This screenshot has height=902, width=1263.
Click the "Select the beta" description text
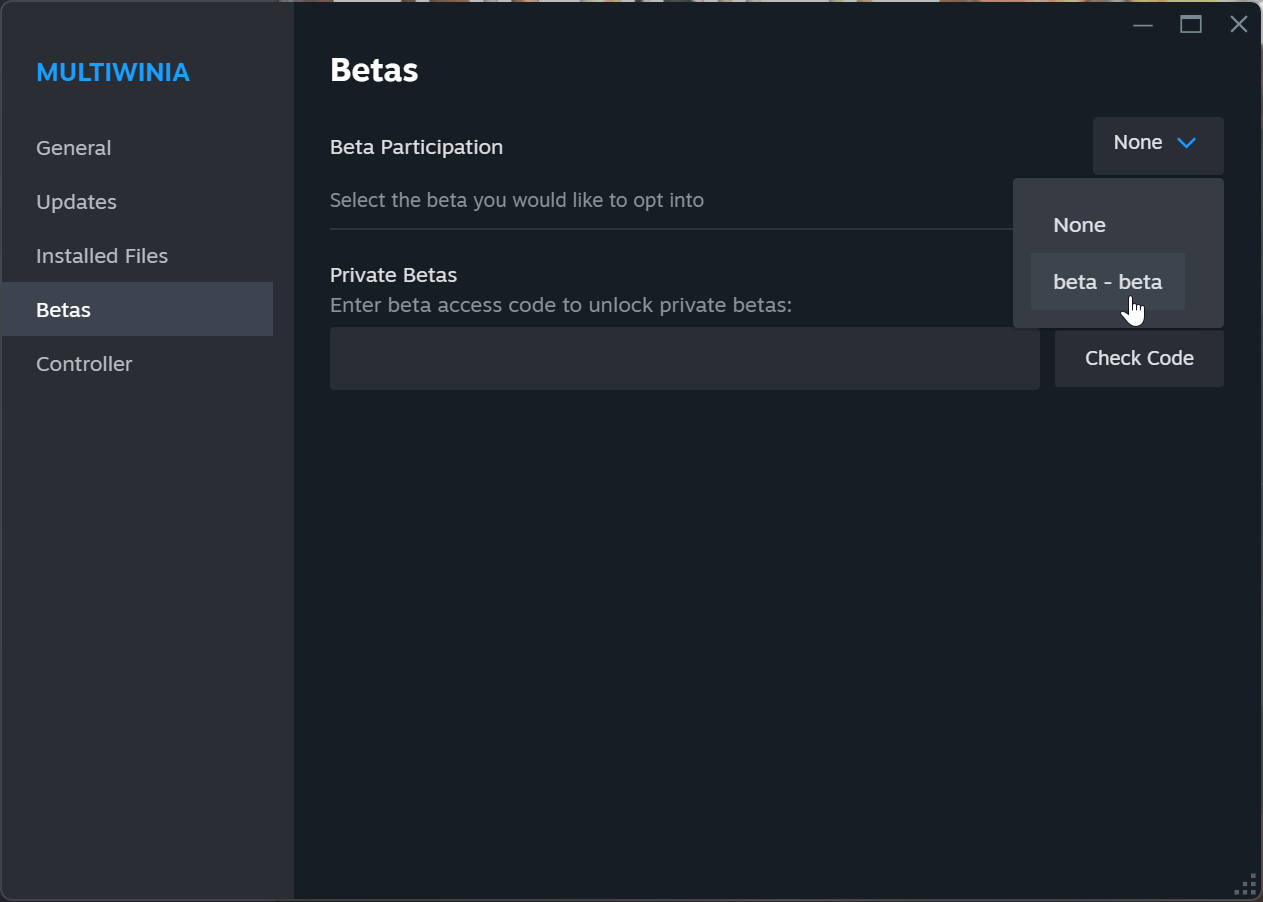[x=516, y=200]
